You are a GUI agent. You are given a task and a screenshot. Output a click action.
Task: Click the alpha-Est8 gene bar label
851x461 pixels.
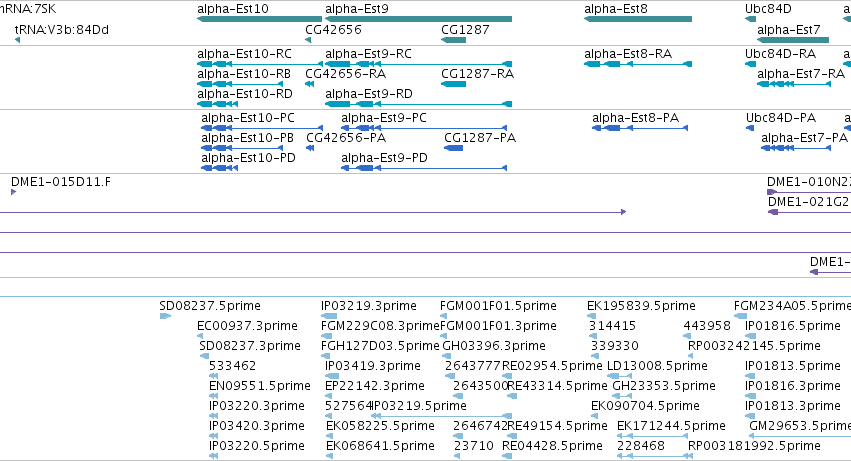(615, 9)
